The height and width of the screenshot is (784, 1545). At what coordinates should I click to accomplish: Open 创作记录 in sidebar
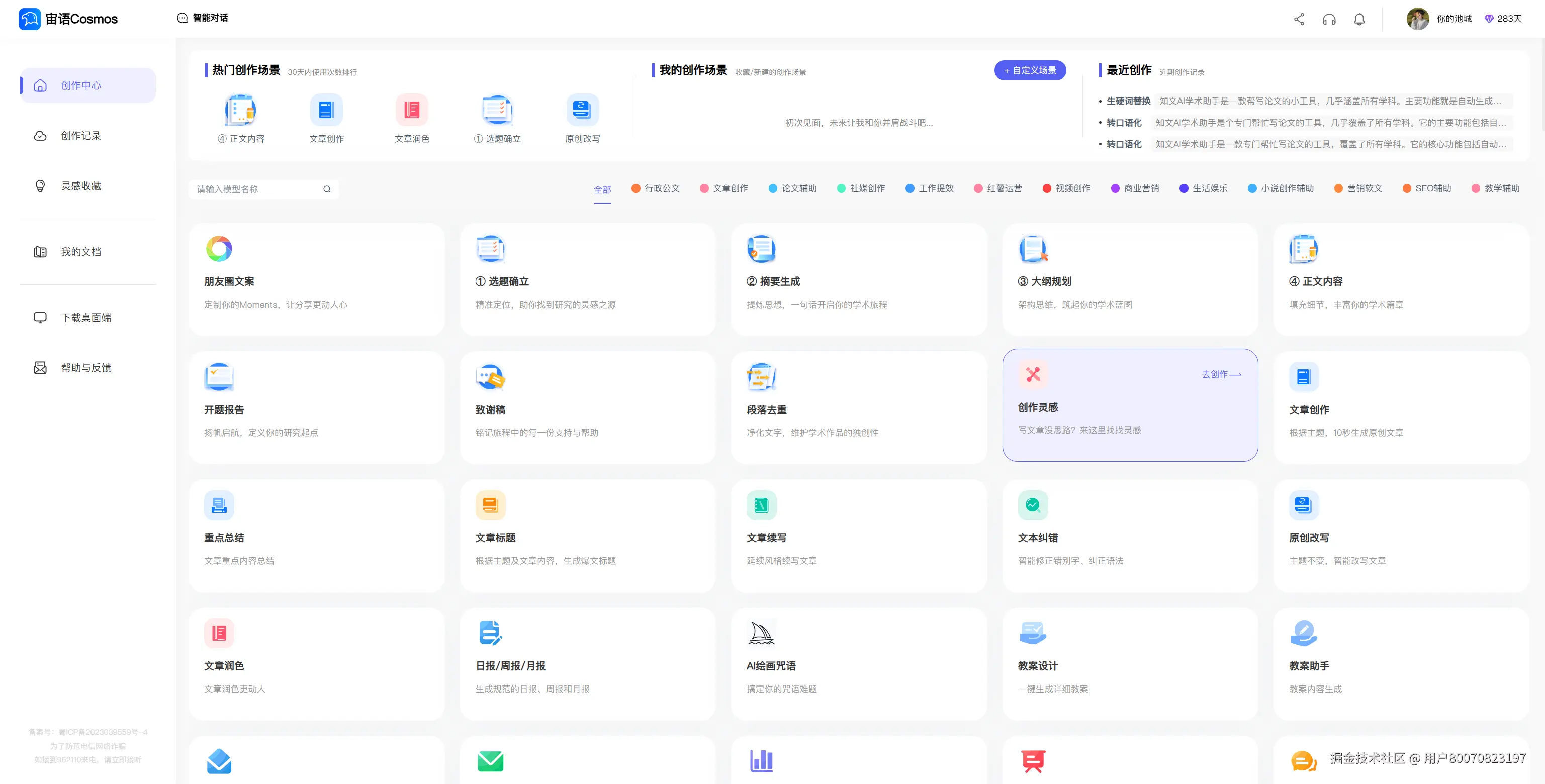coord(81,136)
